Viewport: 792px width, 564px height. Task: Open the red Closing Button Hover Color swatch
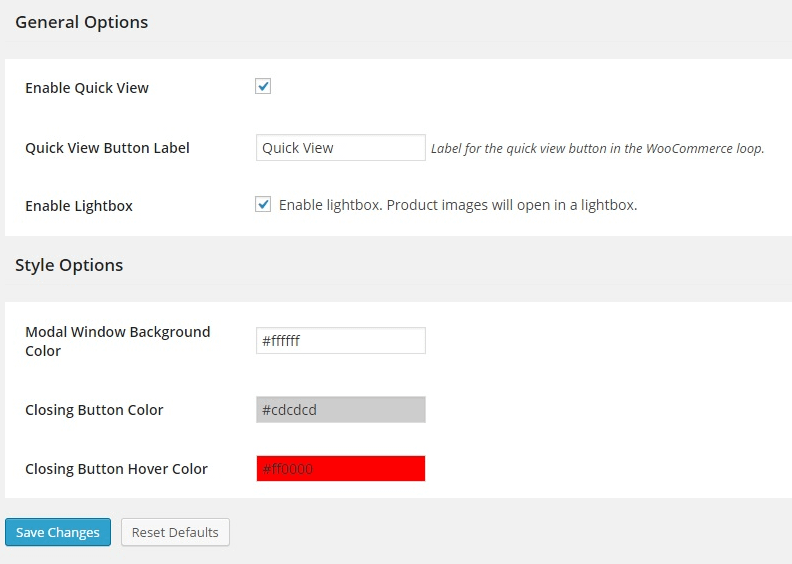pyautogui.click(x=340, y=469)
